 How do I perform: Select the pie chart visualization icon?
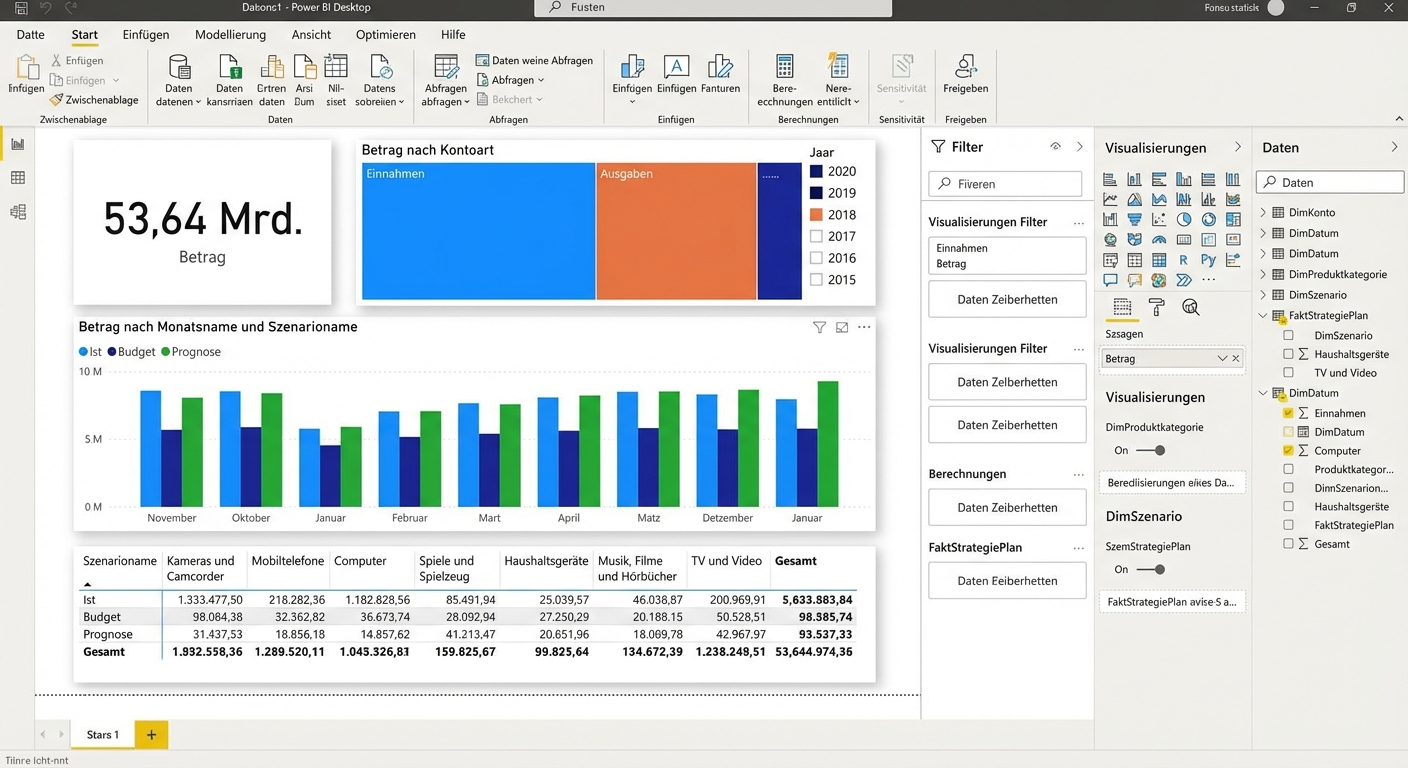tap(1184, 219)
